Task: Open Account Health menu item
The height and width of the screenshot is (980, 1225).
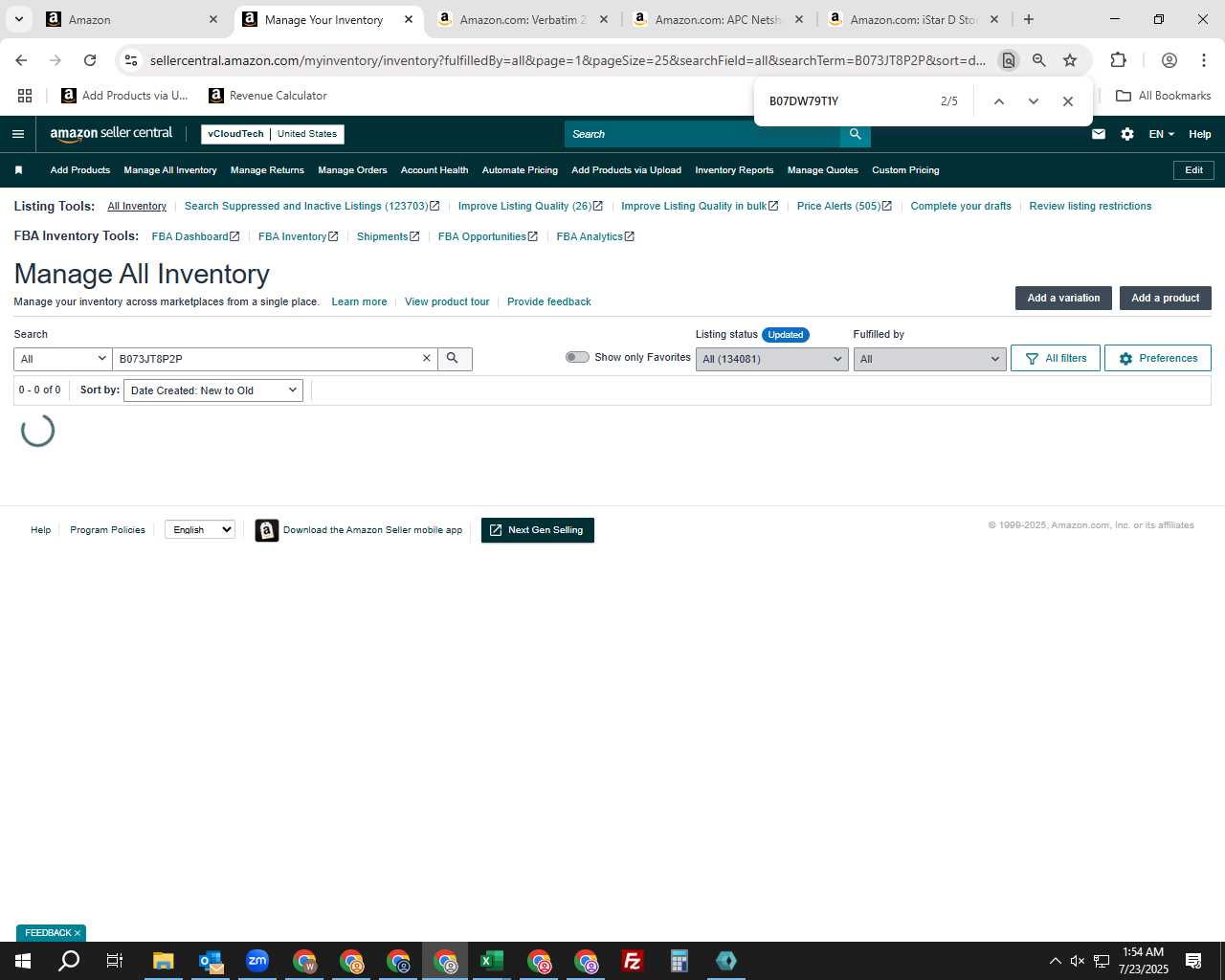Action: pyautogui.click(x=434, y=170)
